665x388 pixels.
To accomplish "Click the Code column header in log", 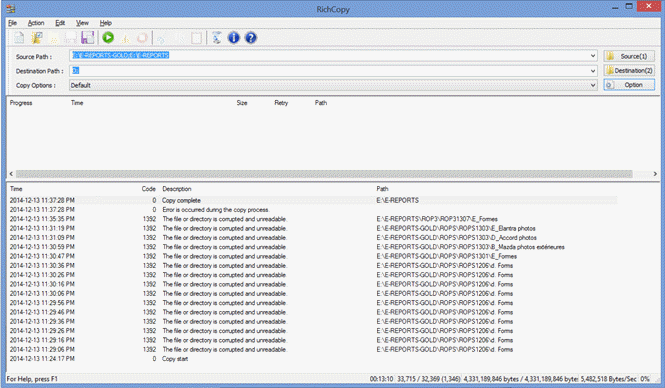I will coord(149,189).
